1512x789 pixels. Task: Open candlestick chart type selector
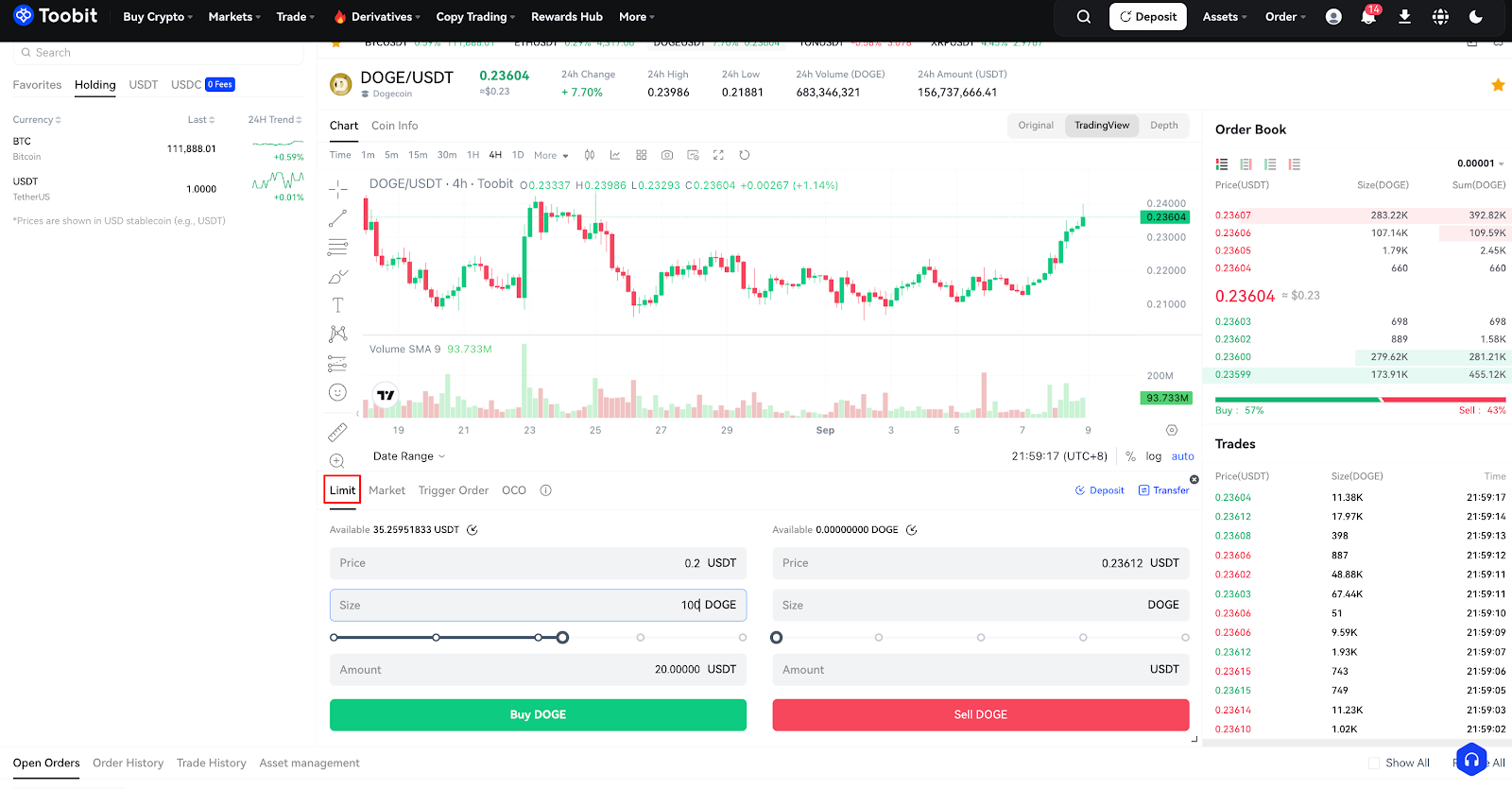[x=590, y=155]
